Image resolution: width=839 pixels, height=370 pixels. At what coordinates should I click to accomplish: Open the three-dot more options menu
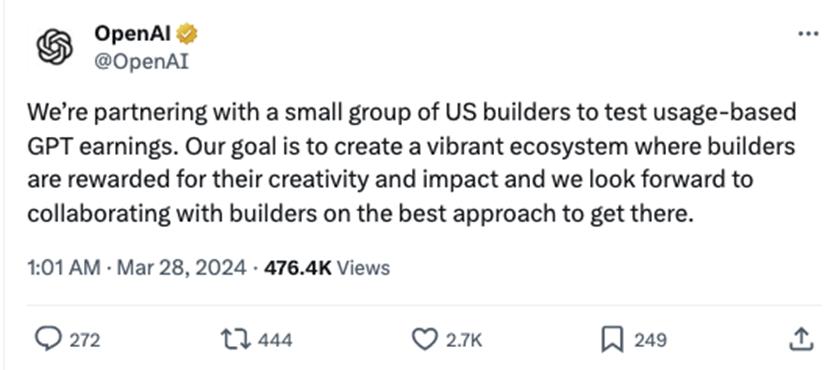click(808, 34)
